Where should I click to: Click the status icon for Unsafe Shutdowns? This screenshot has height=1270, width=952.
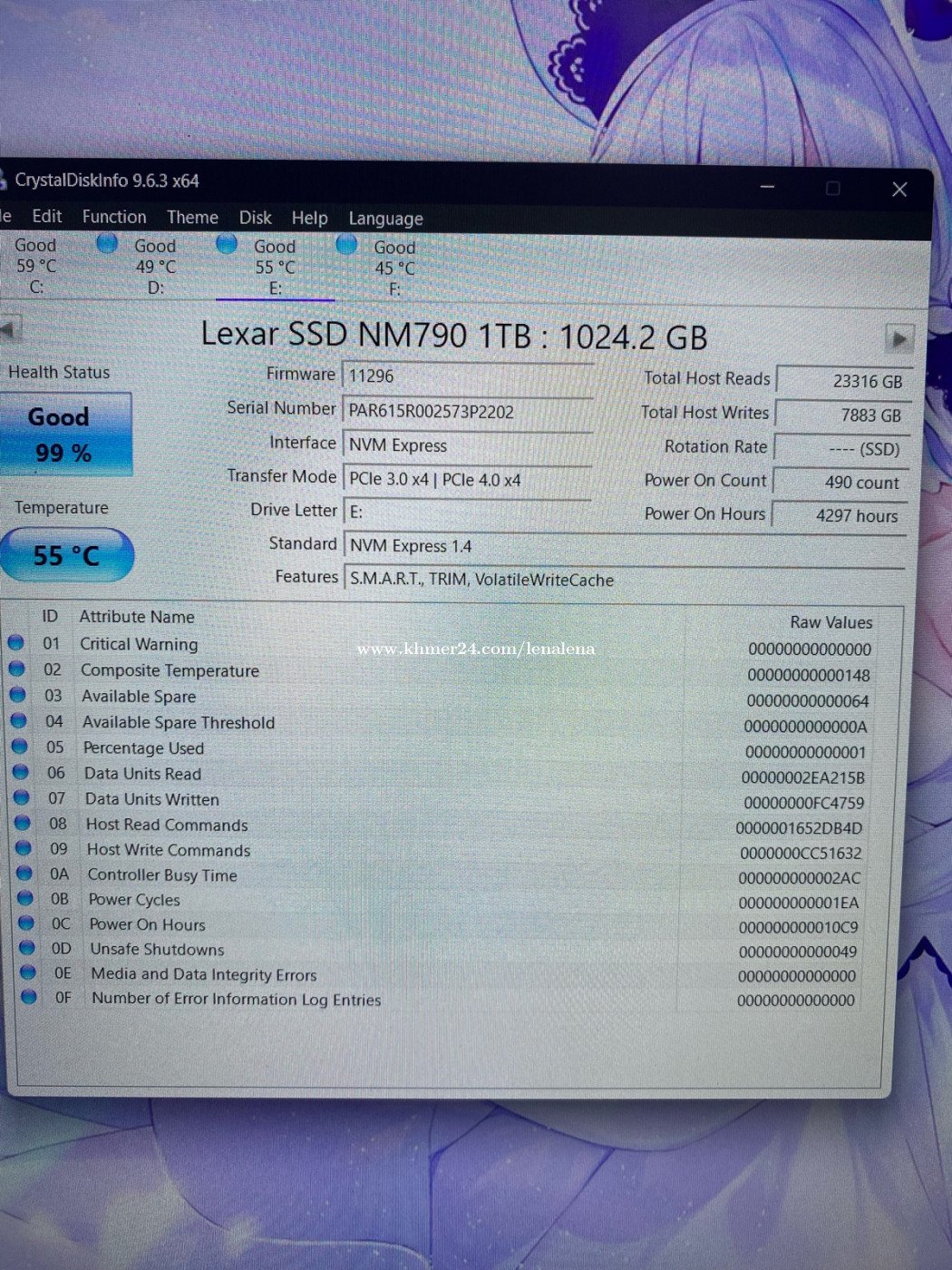tap(27, 947)
